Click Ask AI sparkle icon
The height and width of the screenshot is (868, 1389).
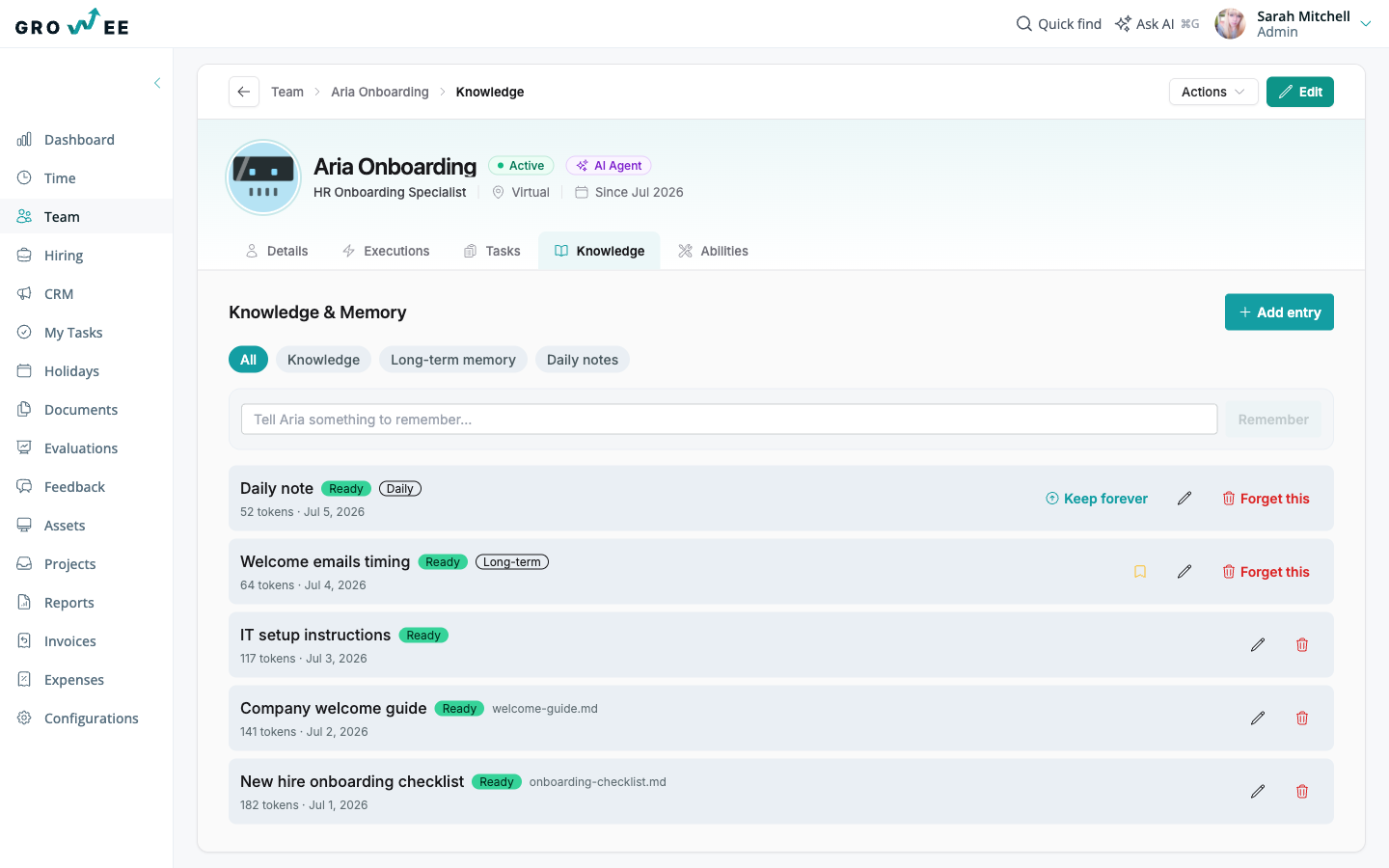(1123, 23)
